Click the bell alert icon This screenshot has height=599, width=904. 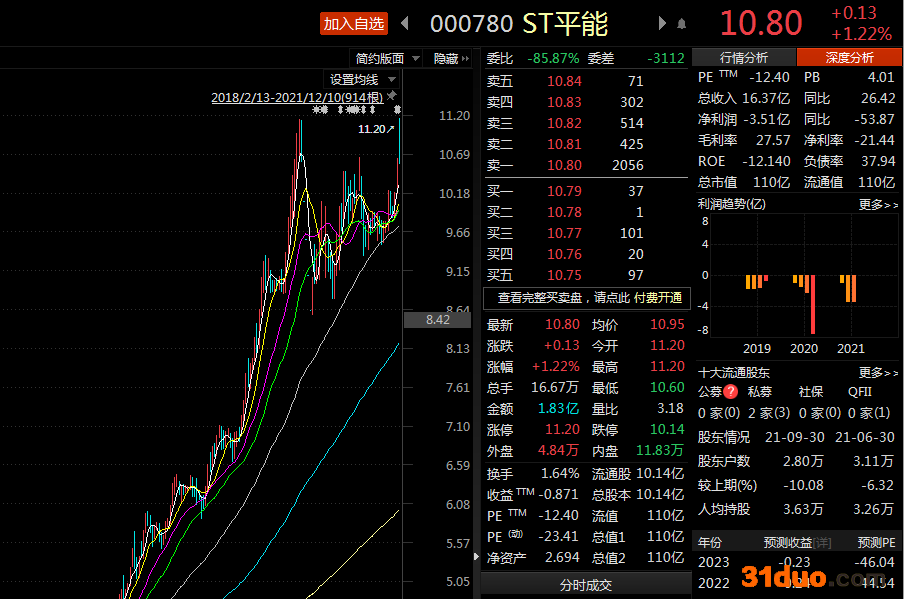click(682, 23)
